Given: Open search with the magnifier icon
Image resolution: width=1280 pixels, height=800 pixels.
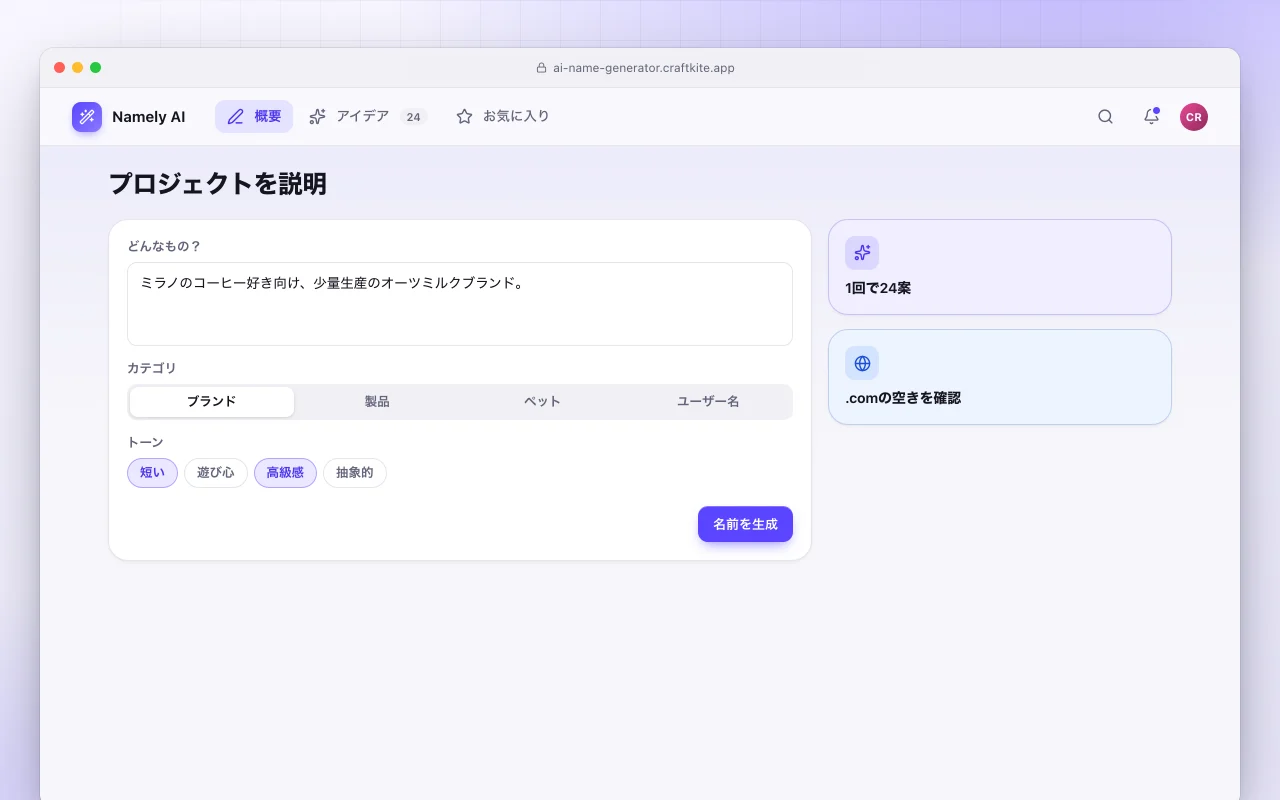Looking at the screenshot, I should (x=1105, y=117).
